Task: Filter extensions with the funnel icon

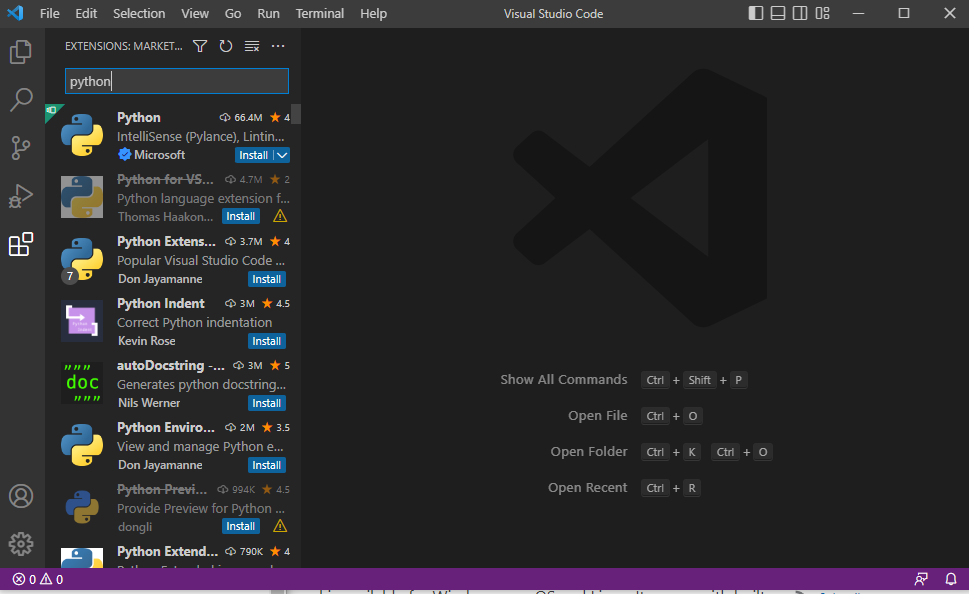Action: [200, 46]
